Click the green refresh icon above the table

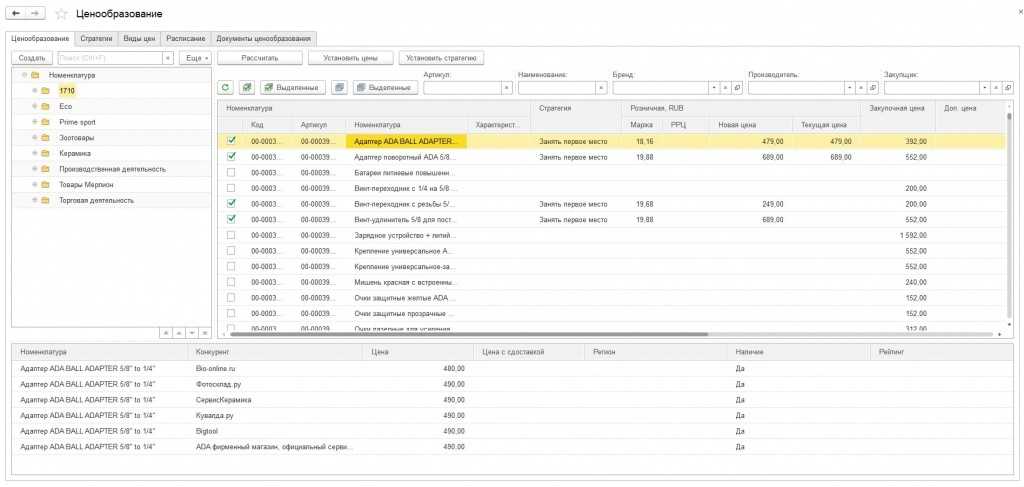click(x=225, y=88)
